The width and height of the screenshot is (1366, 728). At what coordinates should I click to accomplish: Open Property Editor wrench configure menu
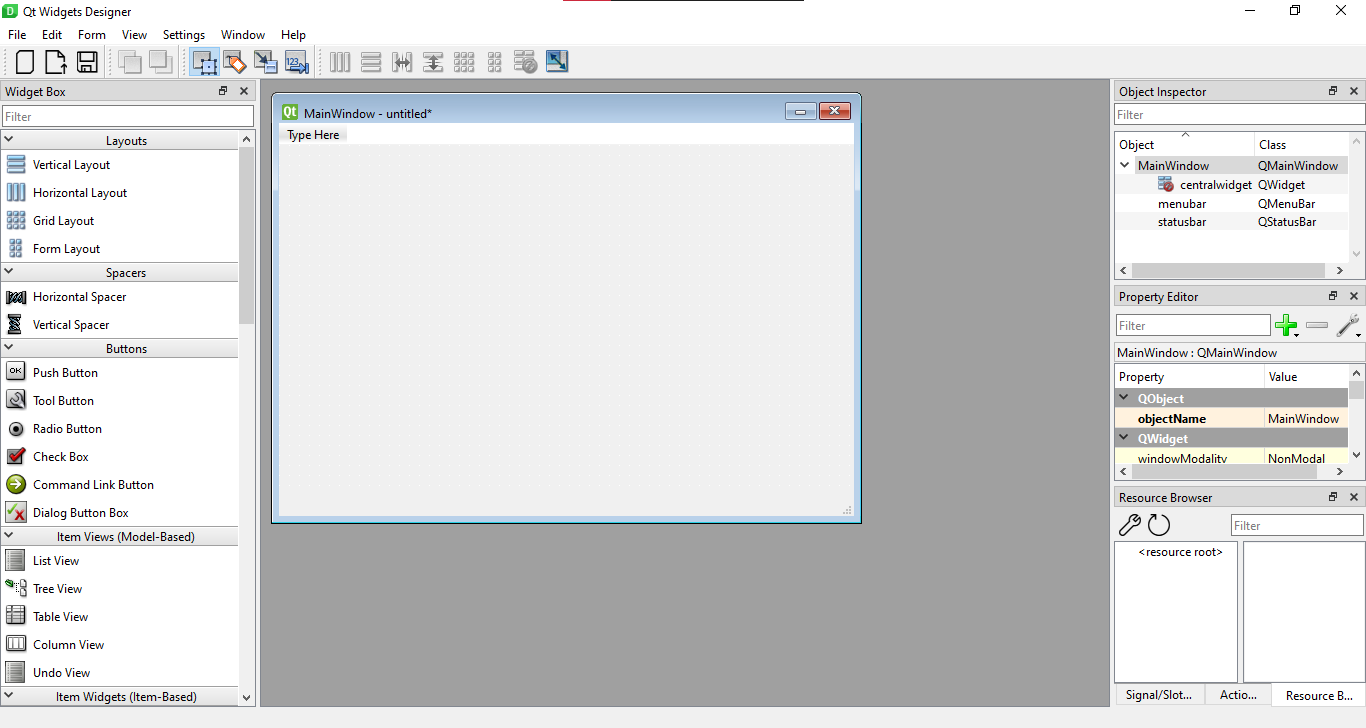pyautogui.click(x=1348, y=325)
